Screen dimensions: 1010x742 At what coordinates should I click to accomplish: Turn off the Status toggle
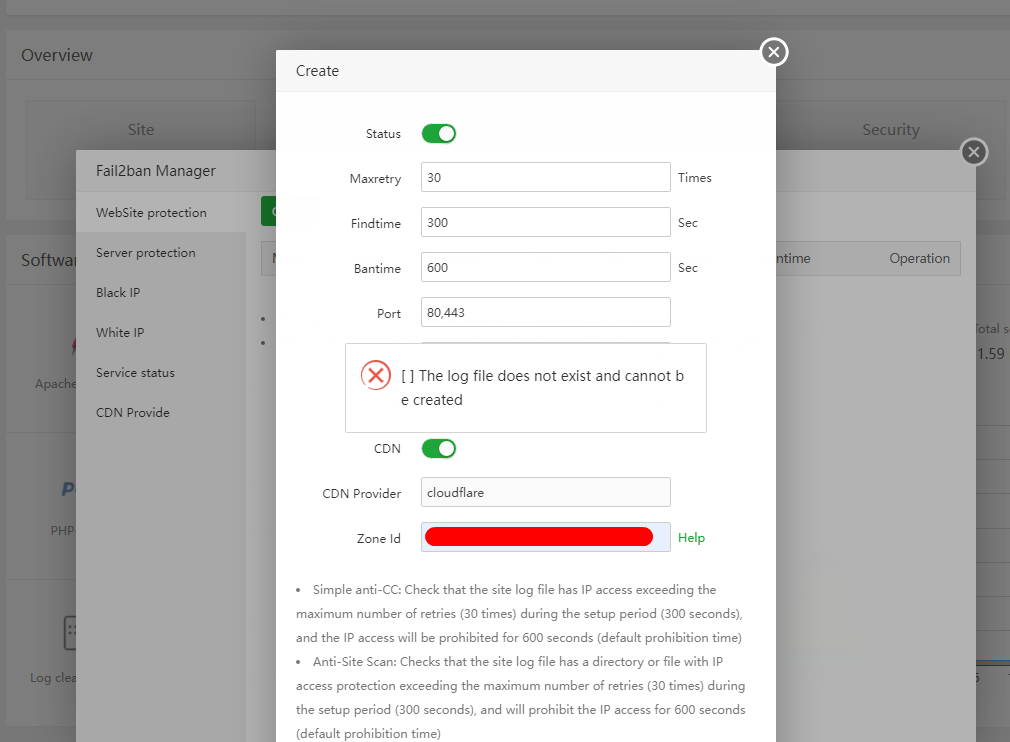pyautogui.click(x=439, y=133)
